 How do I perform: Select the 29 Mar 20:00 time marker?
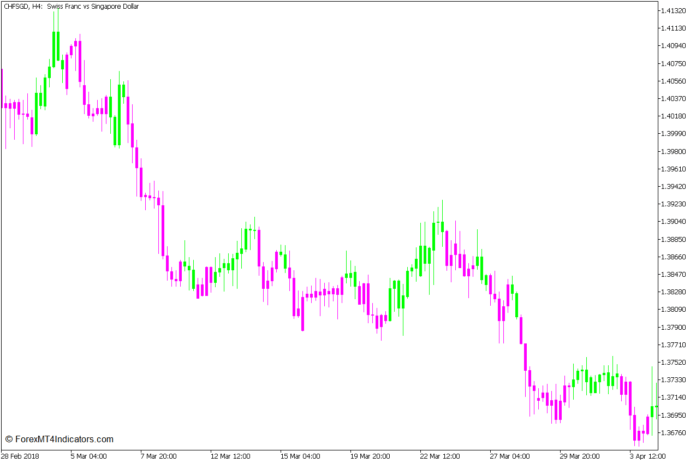[x=577, y=455]
